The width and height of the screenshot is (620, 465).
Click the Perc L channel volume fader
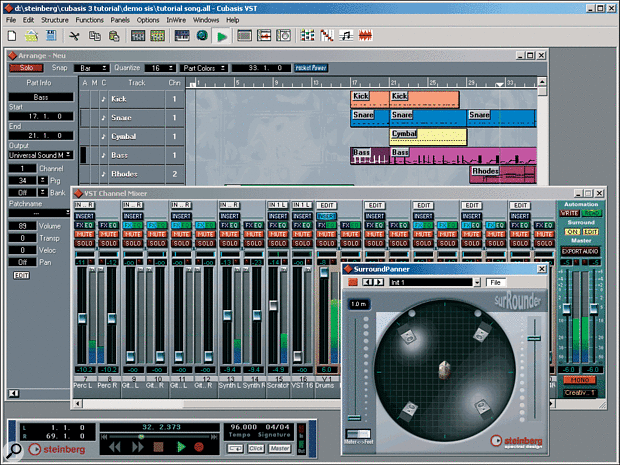point(82,318)
